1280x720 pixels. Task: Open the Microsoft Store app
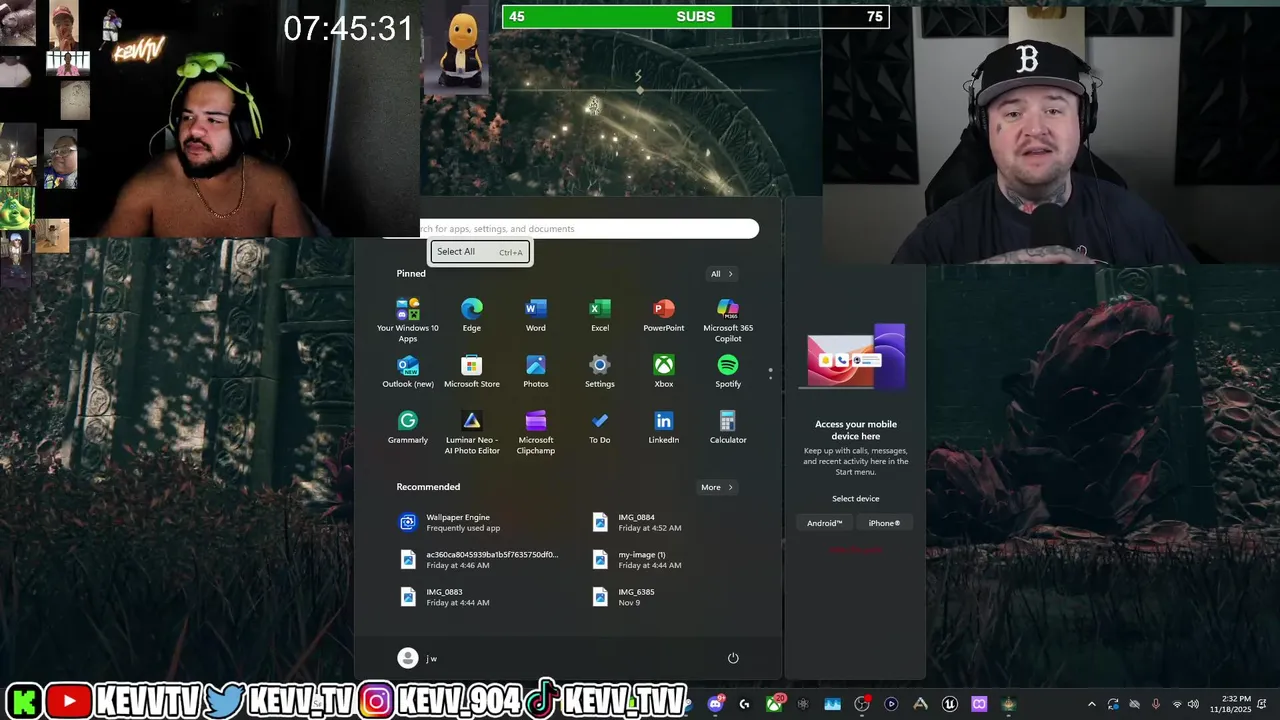click(x=471, y=371)
